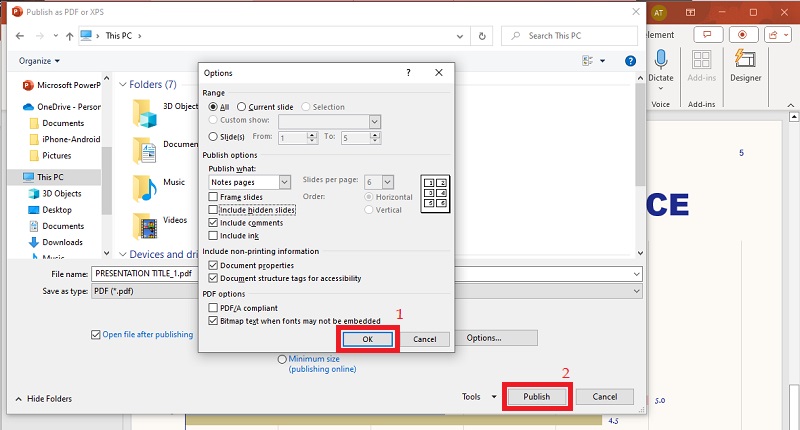Screen dimensions: 800x430
Task: Collapse the Devices and drives group
Action: pyautogui.click(x=122, y=254)
